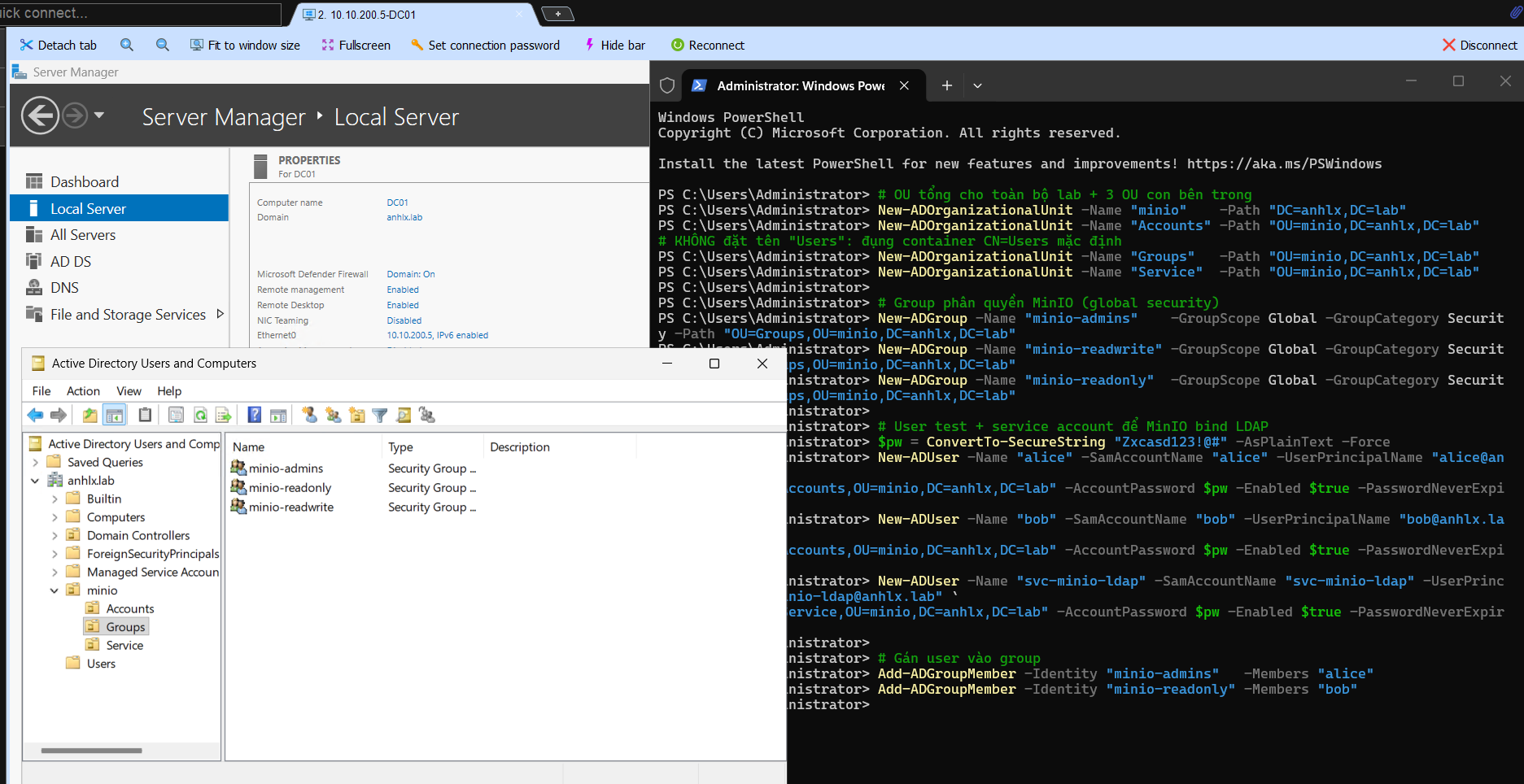Image resolution: width=1524 pixels, height=784 pixels.
Task: Expand ForeignSecurityPrincipals tree node
Action: [x=55, y=554]
